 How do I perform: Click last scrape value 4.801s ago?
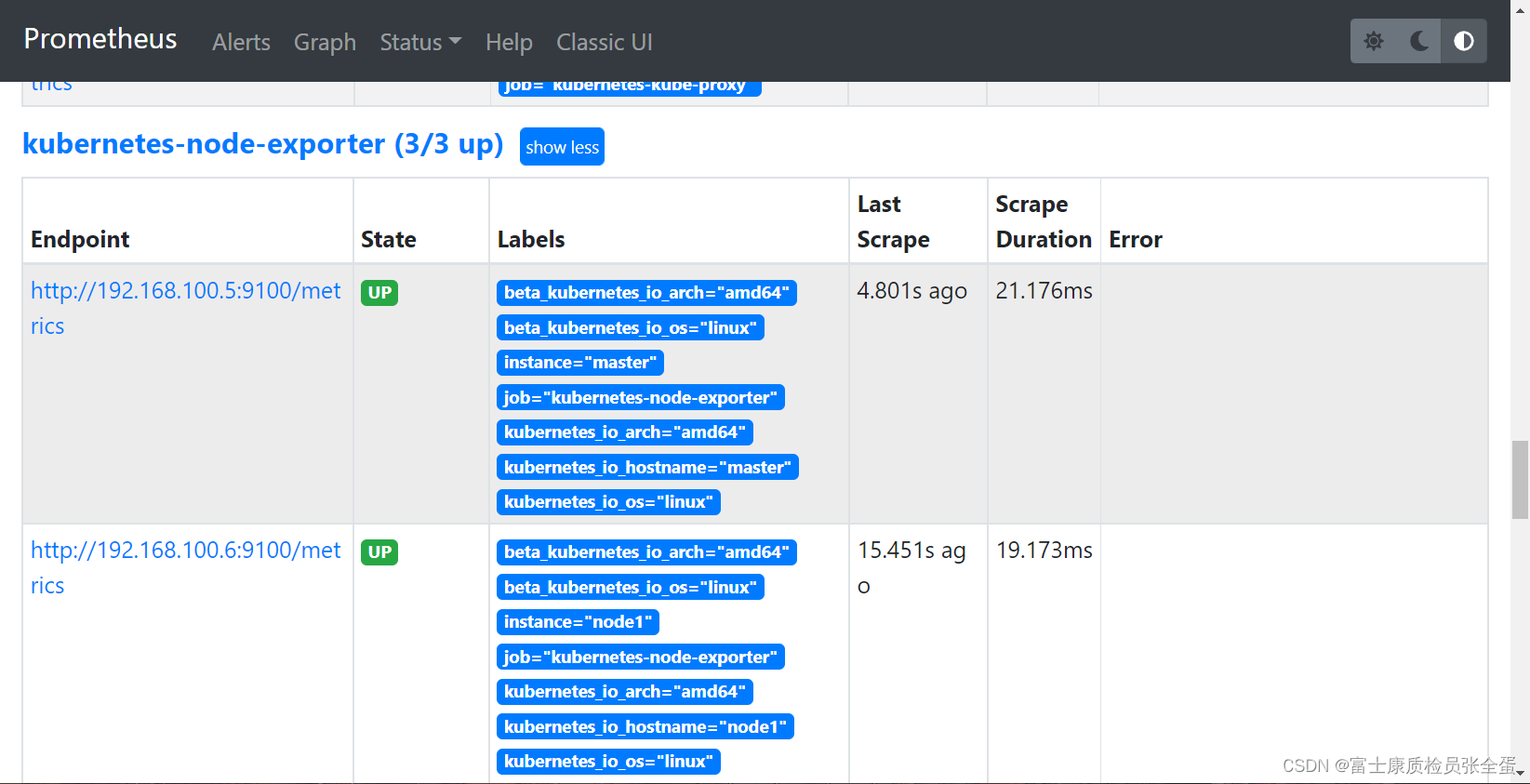[x=912, y=291]
